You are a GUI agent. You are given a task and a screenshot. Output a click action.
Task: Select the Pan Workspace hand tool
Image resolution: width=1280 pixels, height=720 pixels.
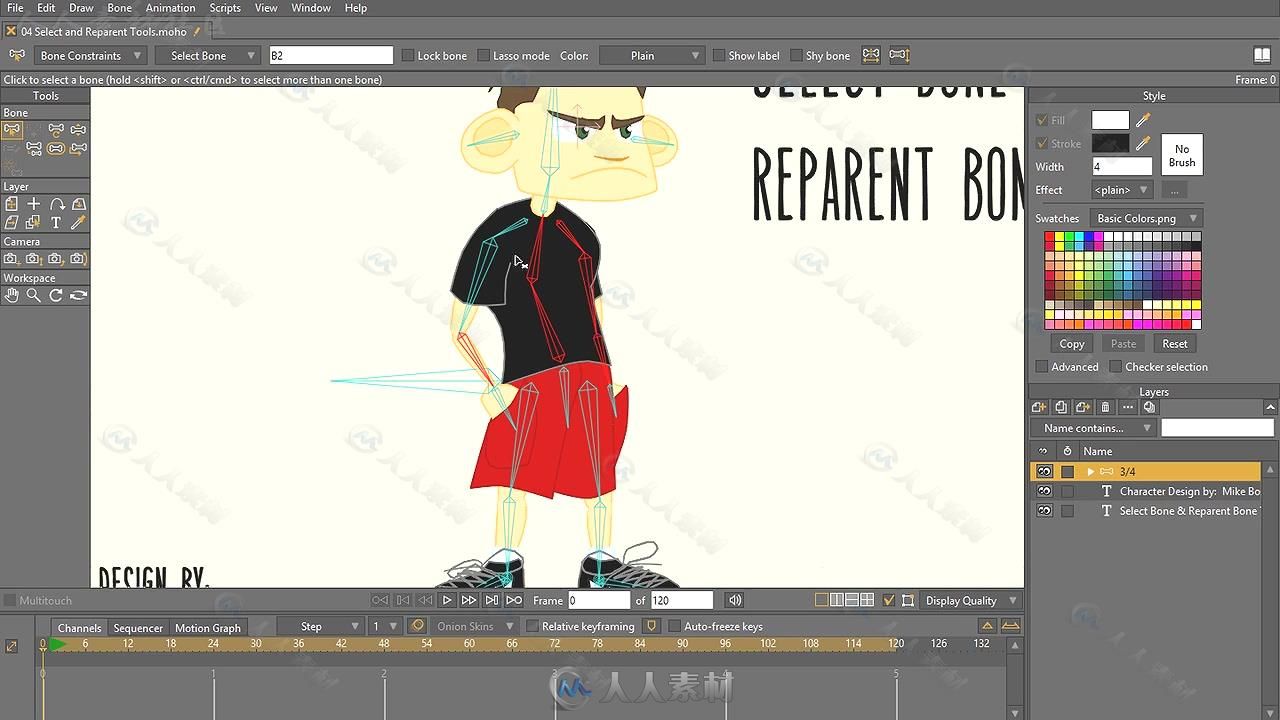pyautogui.click(x=12, y=295)
